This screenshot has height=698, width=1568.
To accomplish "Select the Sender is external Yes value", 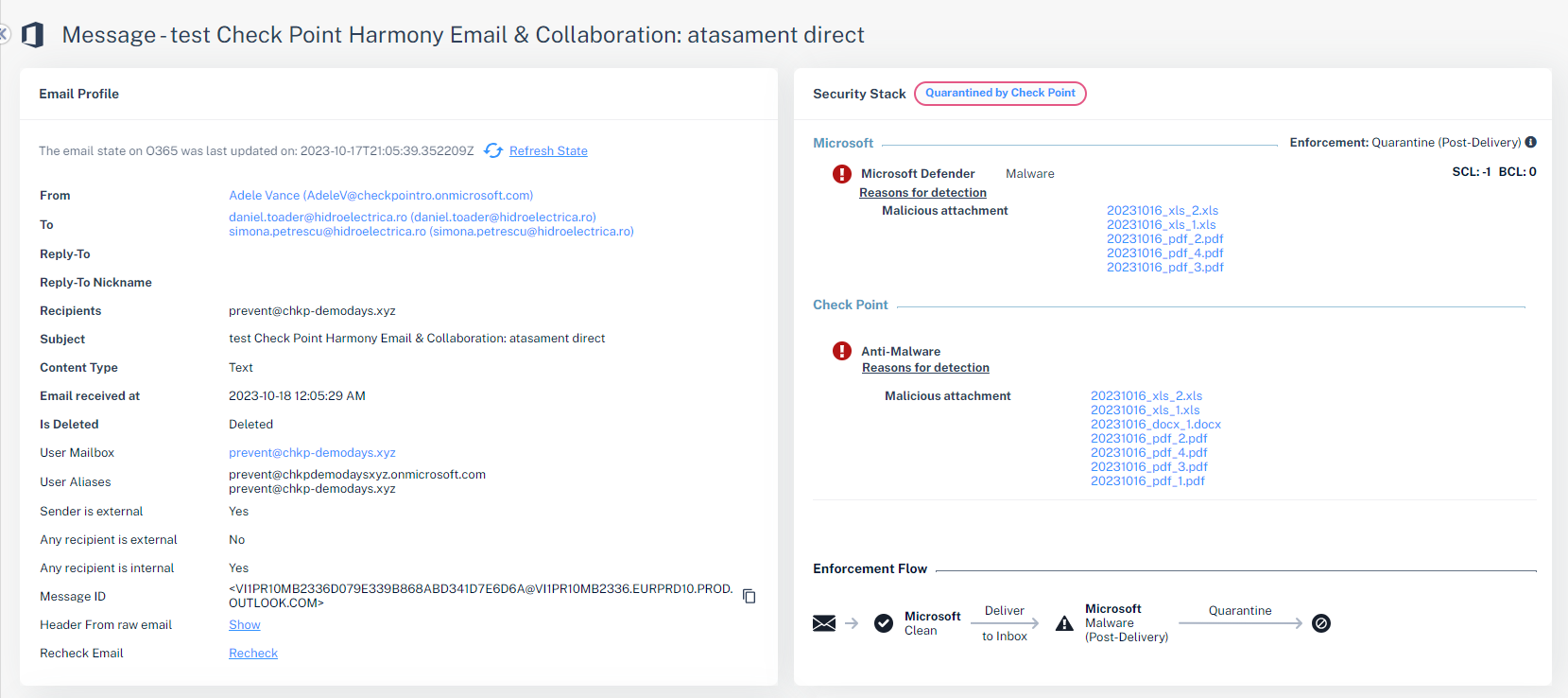I will click(x=238, y=511).
